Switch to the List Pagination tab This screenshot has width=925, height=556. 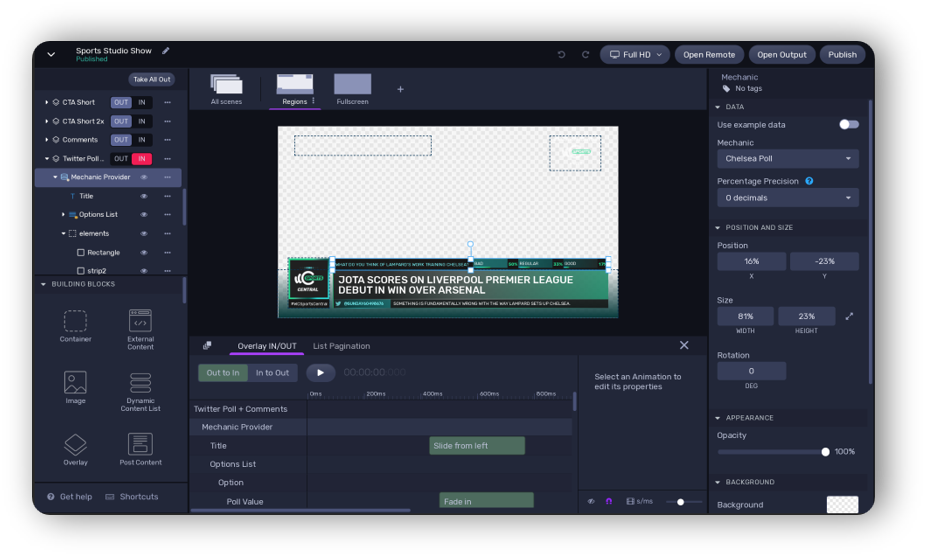point(341,346)
